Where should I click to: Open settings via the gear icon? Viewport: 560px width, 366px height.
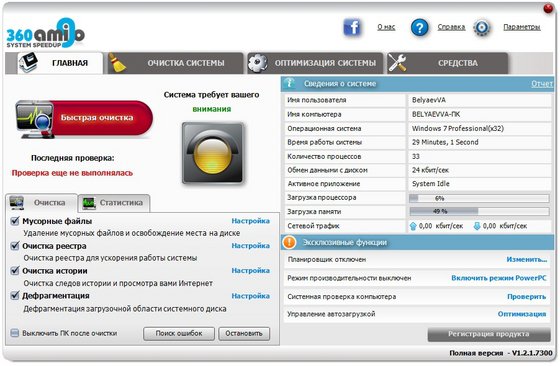pyautogui.click(x=482, y=27)
